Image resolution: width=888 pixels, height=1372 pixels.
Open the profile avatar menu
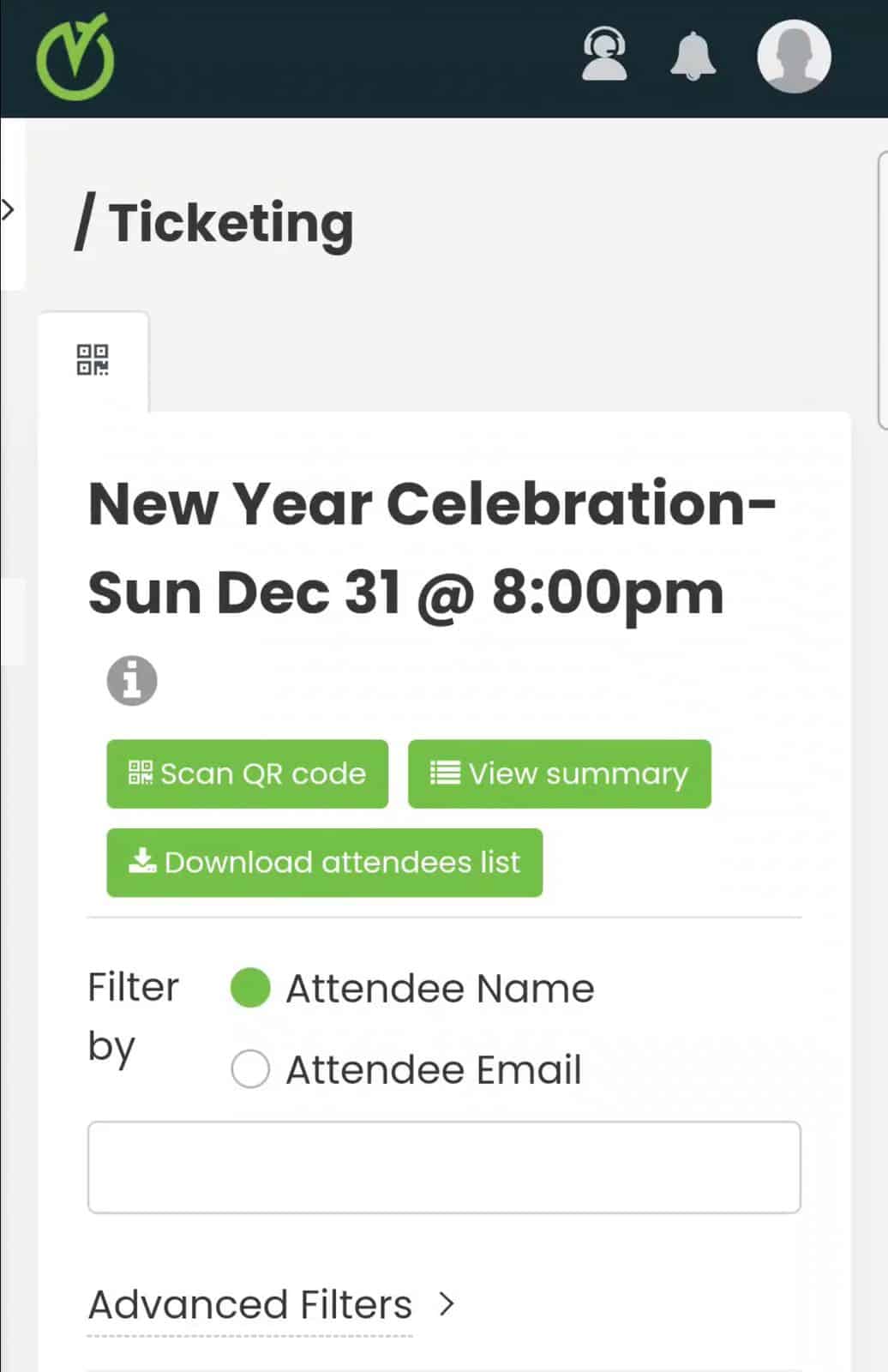(x=794, y=57)
